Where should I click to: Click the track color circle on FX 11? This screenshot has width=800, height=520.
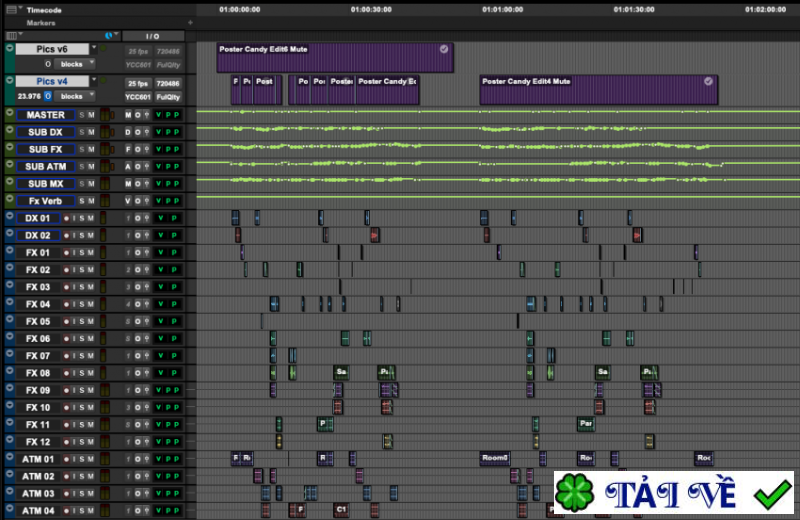(10, 425)
